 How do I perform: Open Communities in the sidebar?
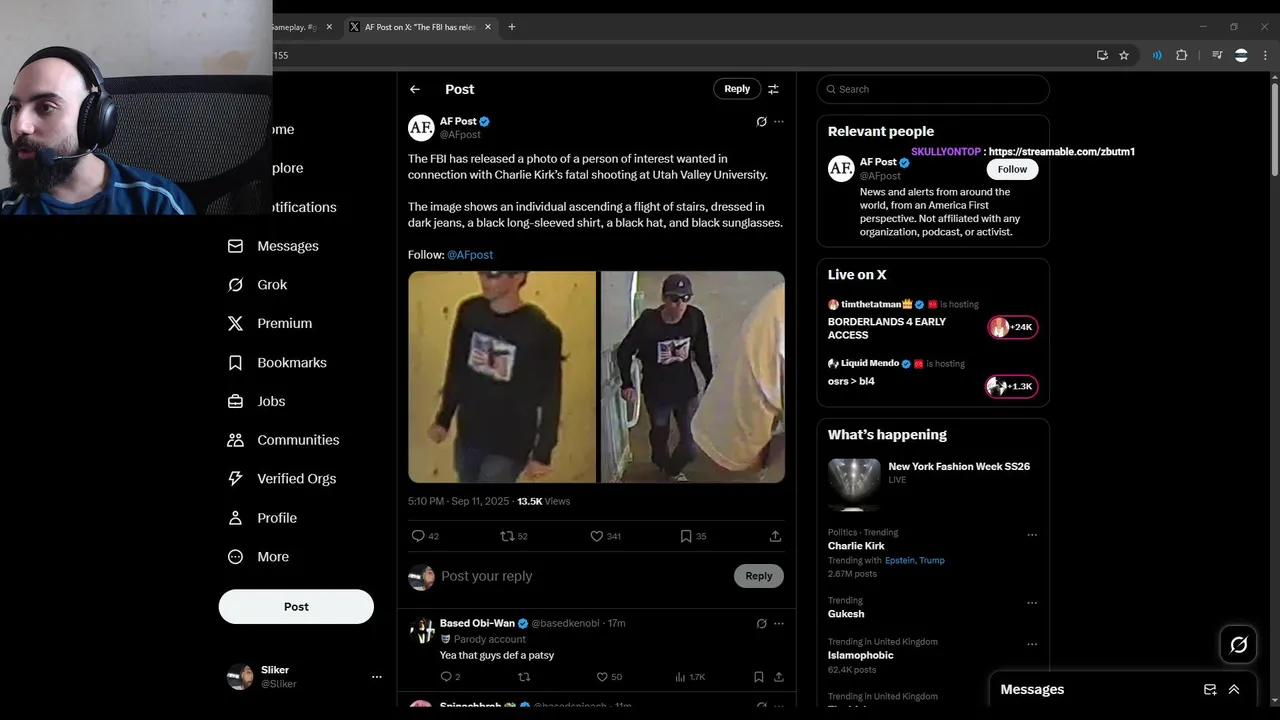tap(283, 440)
